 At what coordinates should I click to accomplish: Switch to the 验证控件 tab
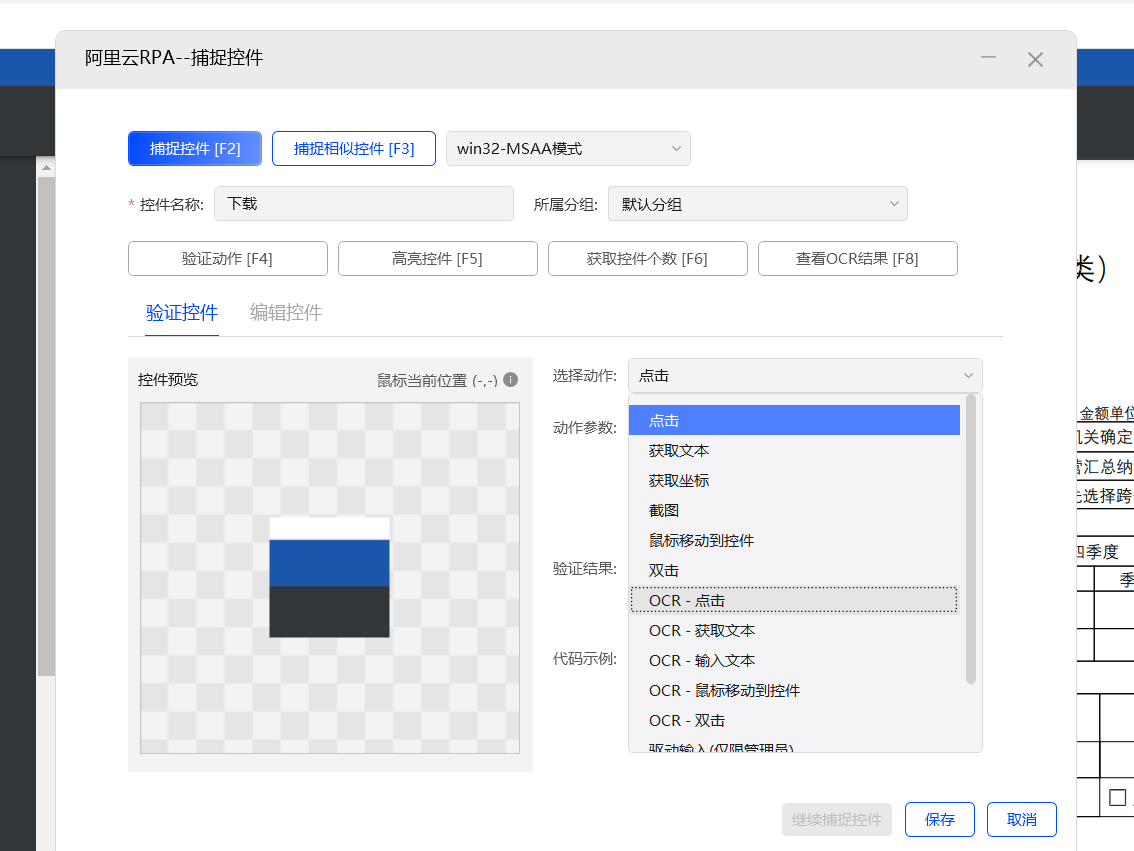pos(182,312)
